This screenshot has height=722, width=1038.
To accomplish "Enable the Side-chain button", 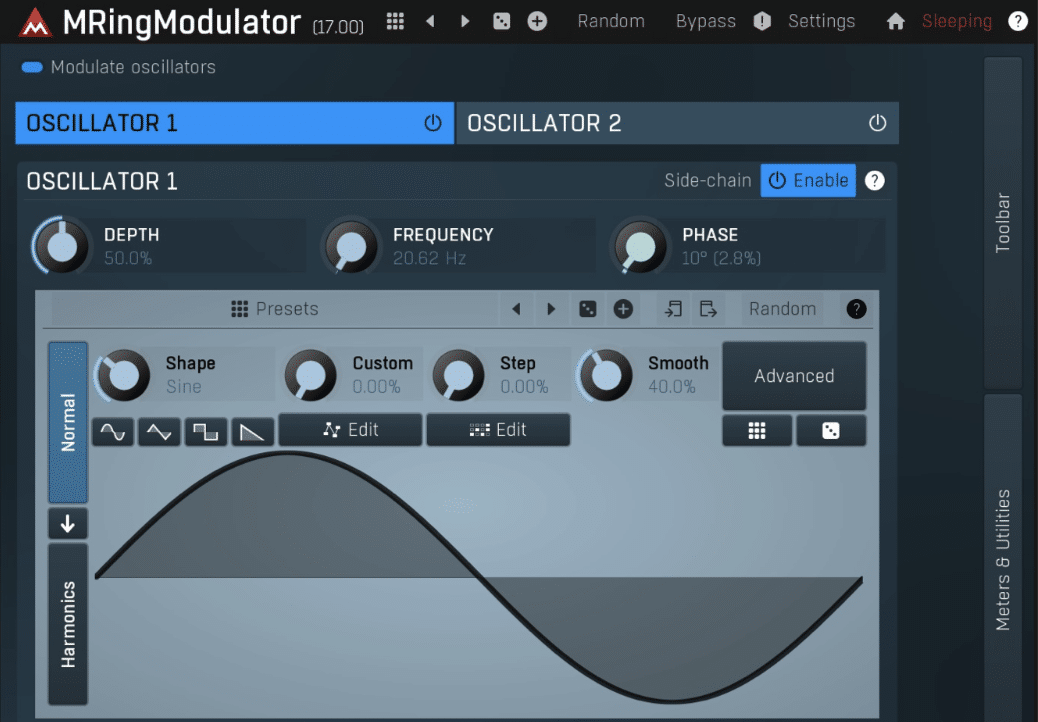I will tap(808, 181).
